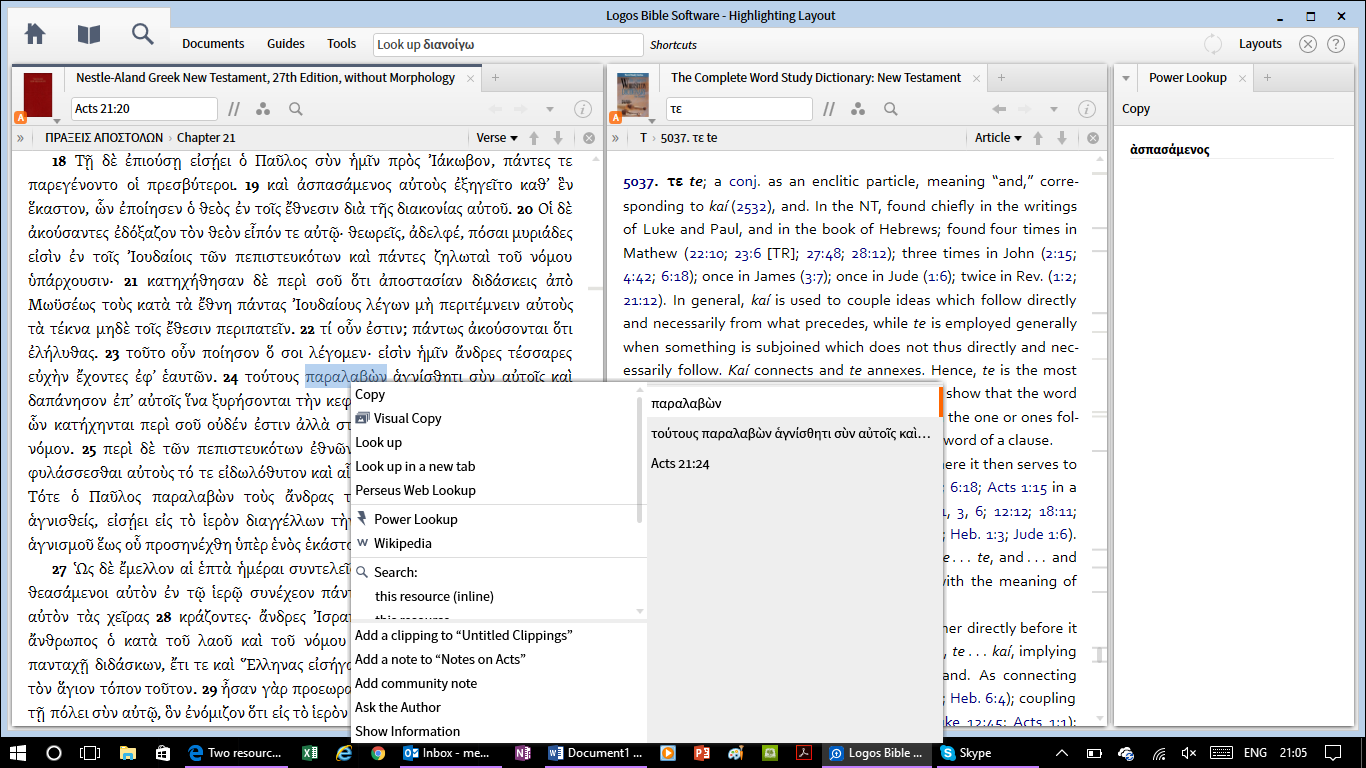This screenshot has height=768, width=1366.
Task: Select Perseus Web Lookup in context menu
Action: [x=496, y=490]
